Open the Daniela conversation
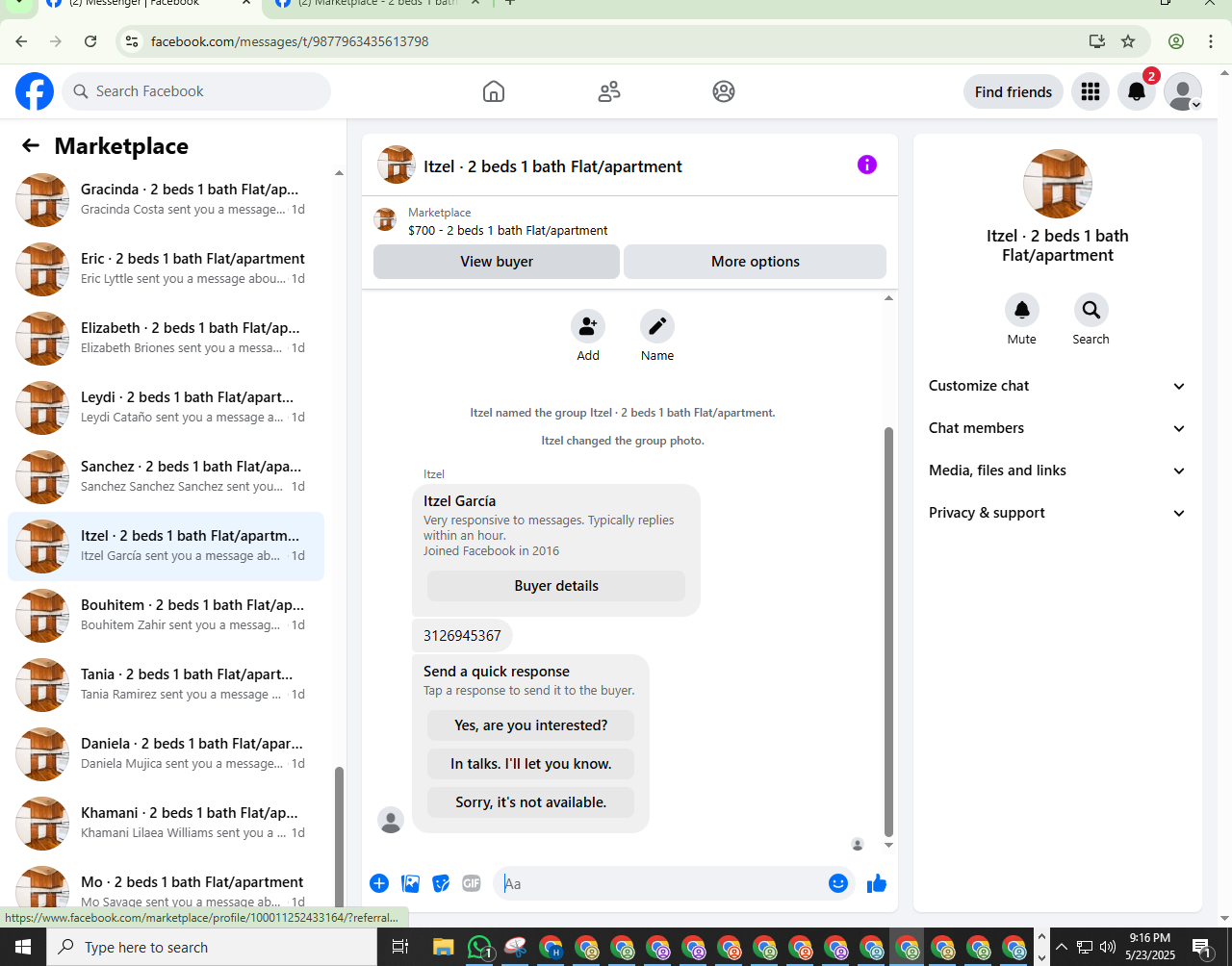 point(166,754)
